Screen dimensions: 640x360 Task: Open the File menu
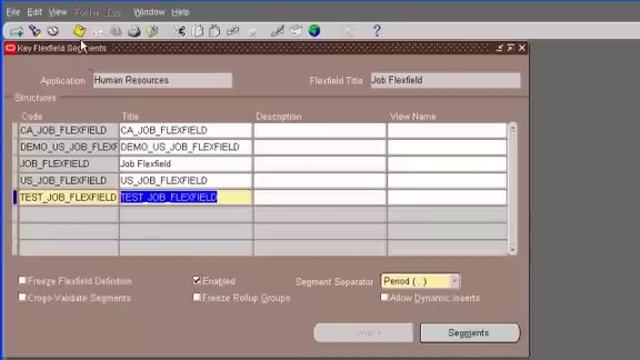pos(13,12)
